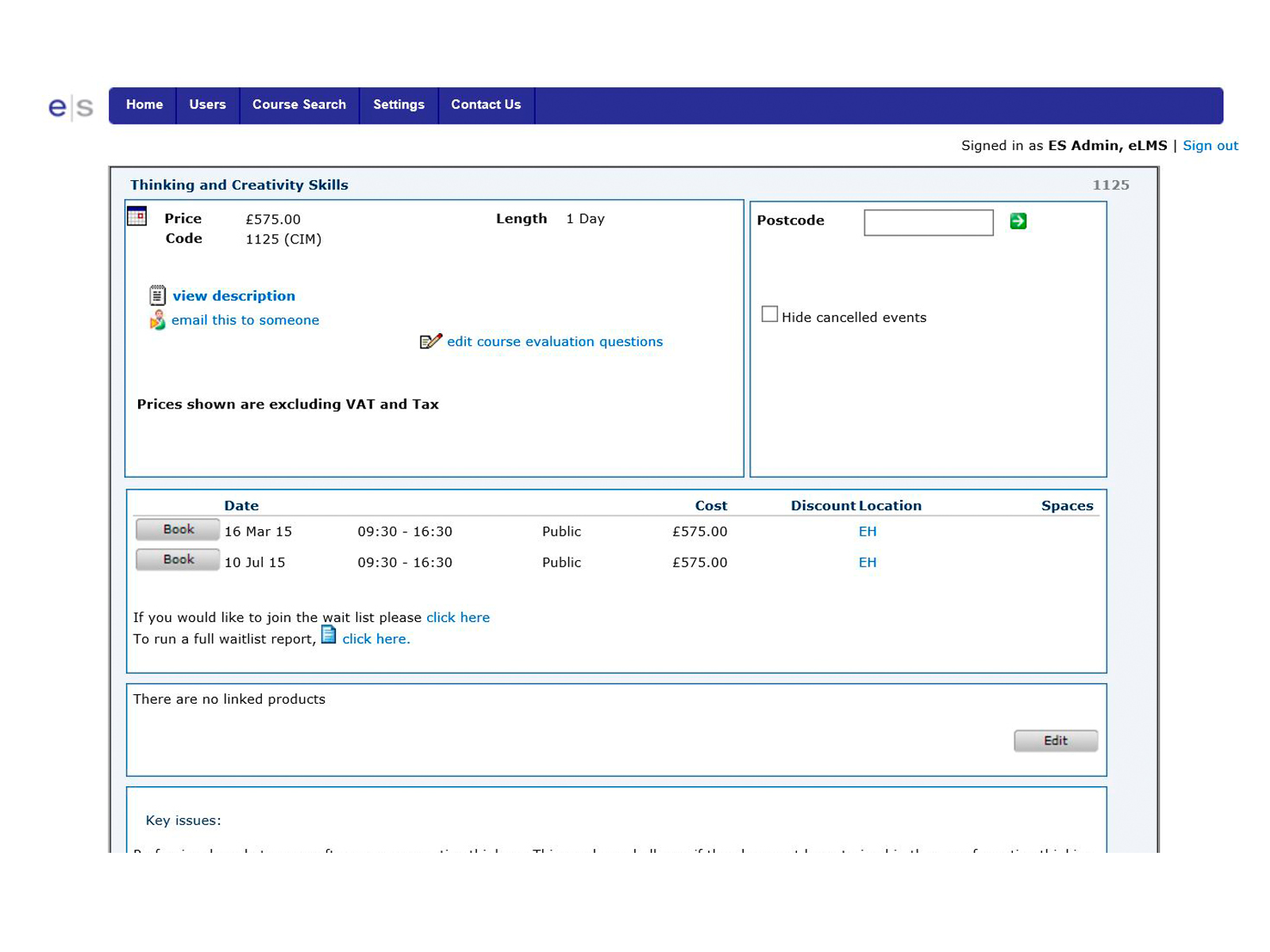Screen dimensions: 1270x952
Task: Open the calendar icon beside Price
Action: [137, 216]
